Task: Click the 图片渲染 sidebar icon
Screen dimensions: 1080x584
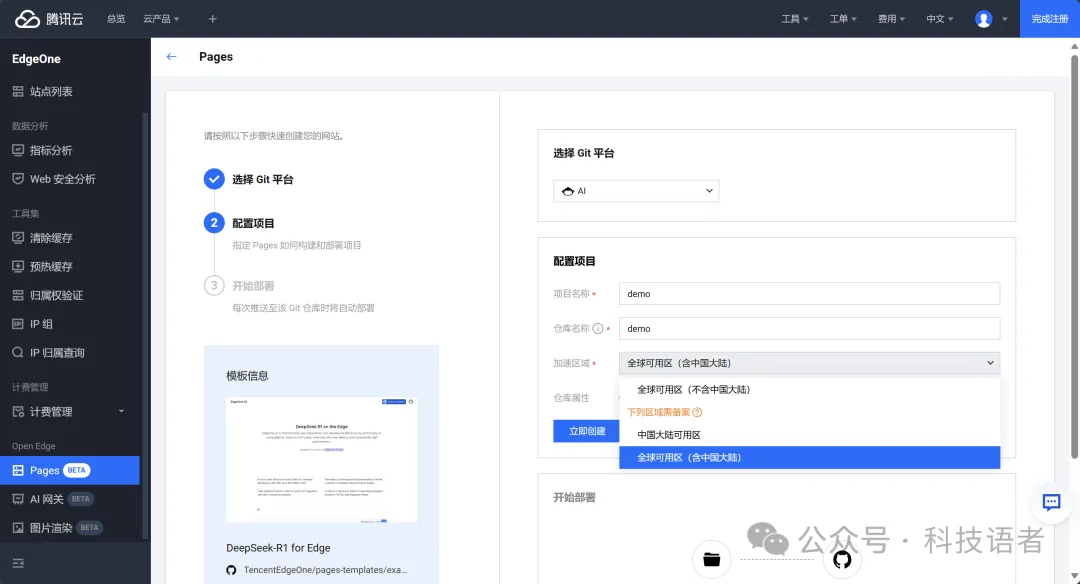Action: point(18,528)
